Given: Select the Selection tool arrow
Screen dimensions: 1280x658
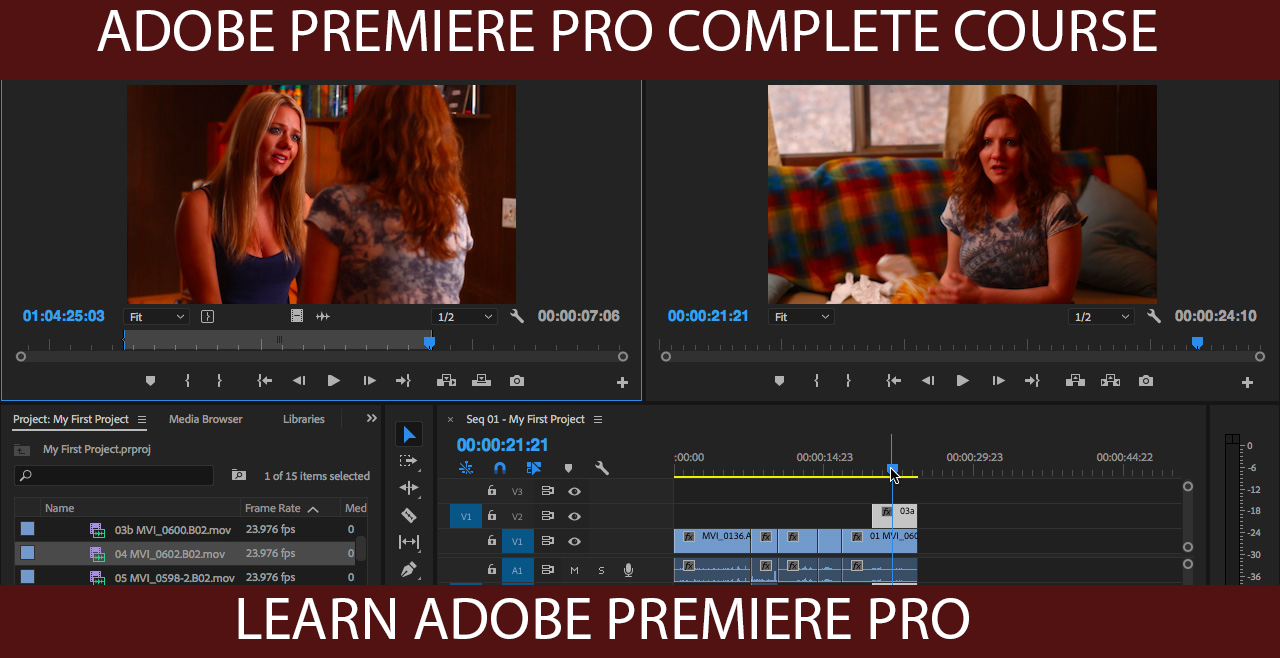Looking at the screenshot, I should [x=408, y=434].
